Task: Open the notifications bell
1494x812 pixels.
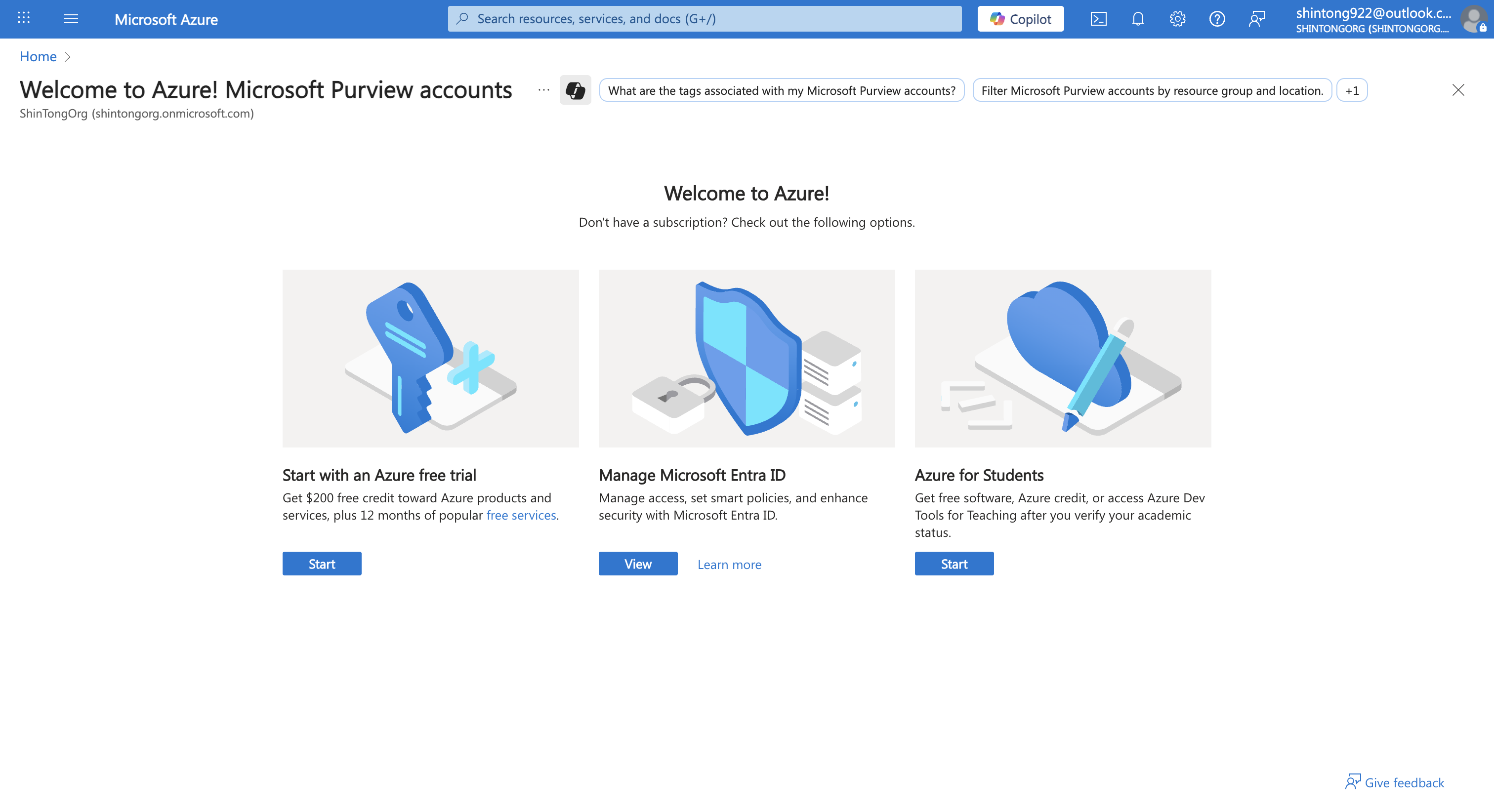Action: click(1137, 18)
